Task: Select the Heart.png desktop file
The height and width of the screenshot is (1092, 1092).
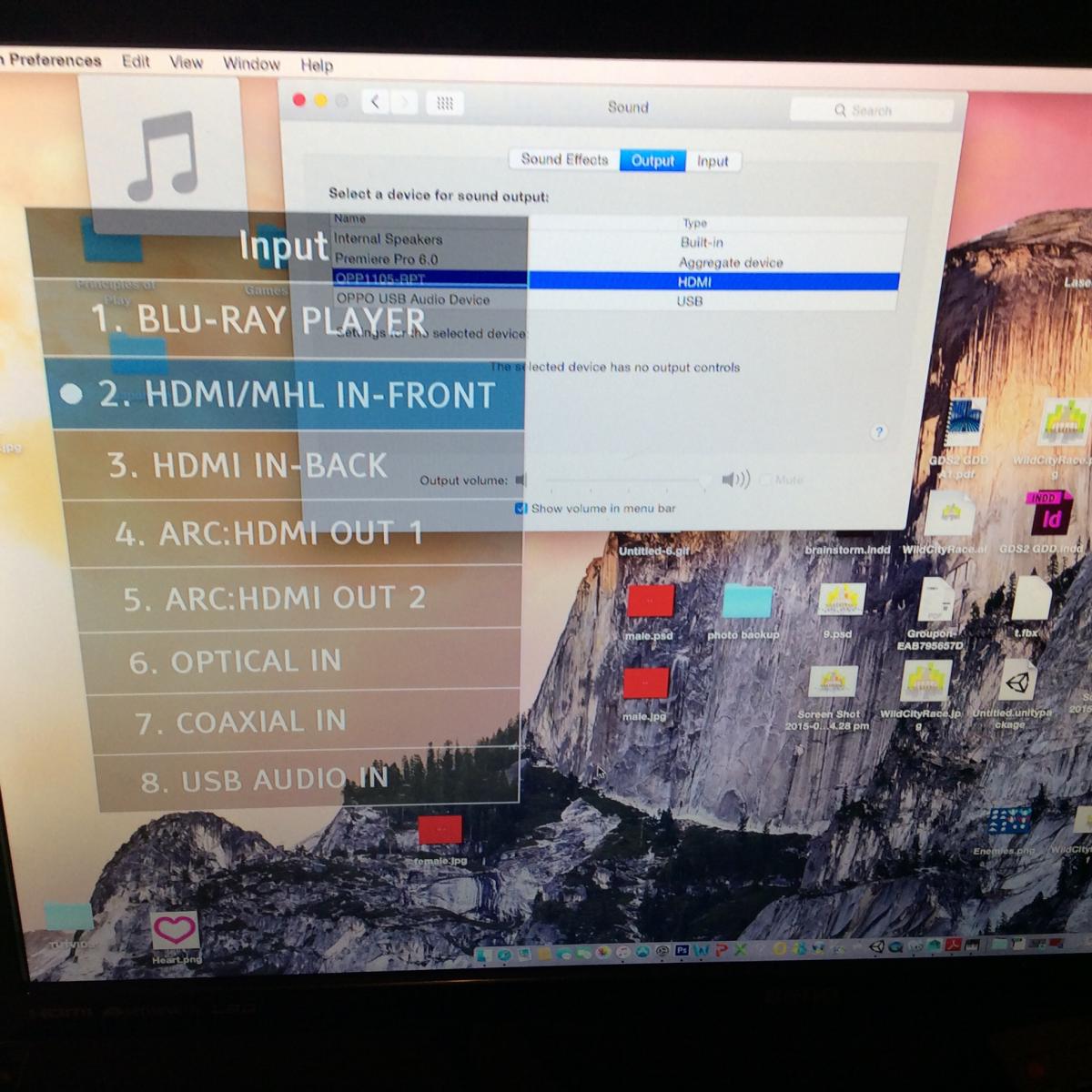Action: coord(176,935)
